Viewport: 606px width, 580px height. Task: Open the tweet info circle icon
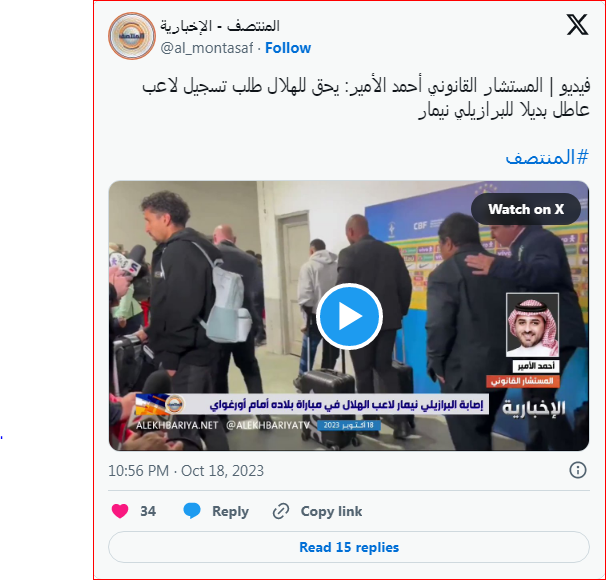pos(578,470)
